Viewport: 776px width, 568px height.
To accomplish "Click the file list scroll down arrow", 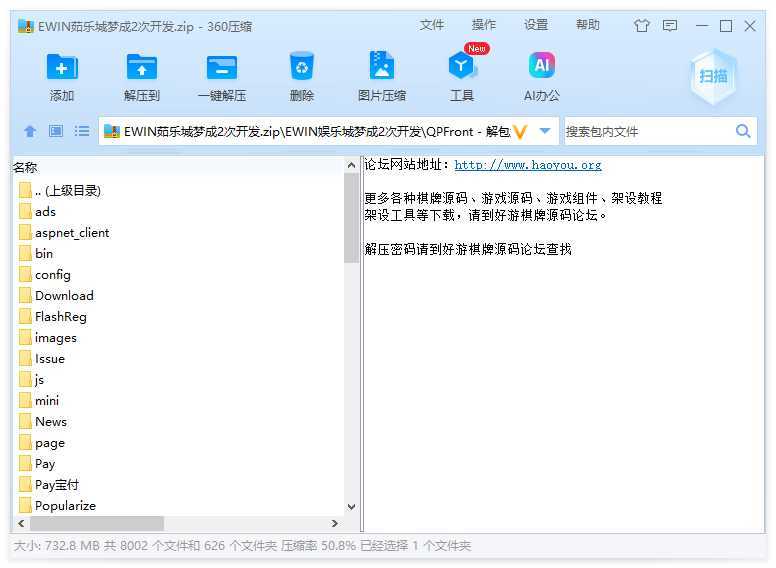I will click(x=351, y=507).
